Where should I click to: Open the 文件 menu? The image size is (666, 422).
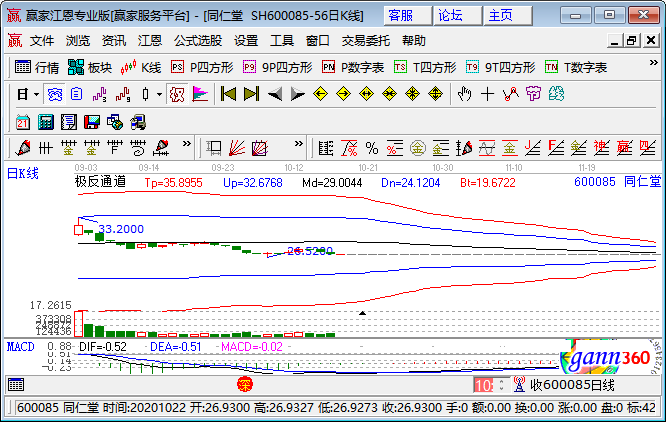(x=42, y=41)
